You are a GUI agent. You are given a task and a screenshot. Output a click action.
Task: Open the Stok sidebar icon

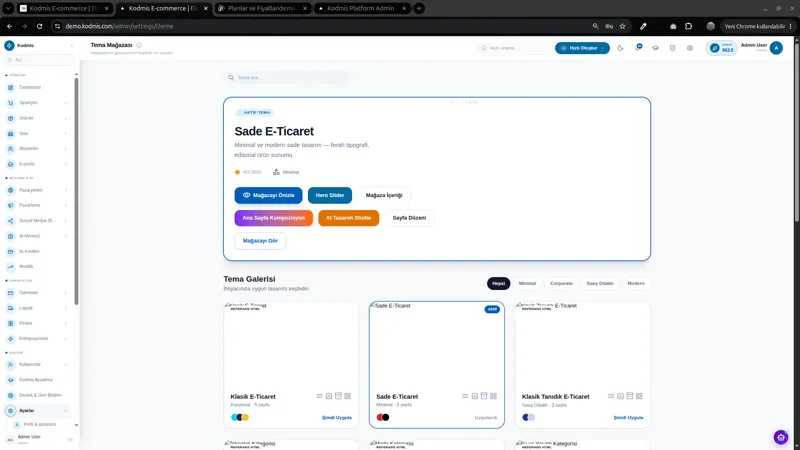tap(11, 133)
